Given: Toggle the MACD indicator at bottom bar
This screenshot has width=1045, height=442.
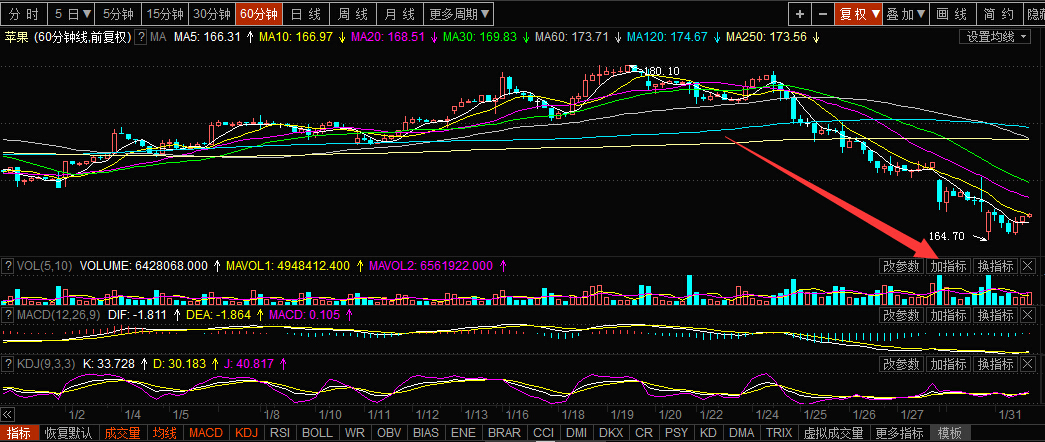Looking at the screenshot, I should click(206, 434).
